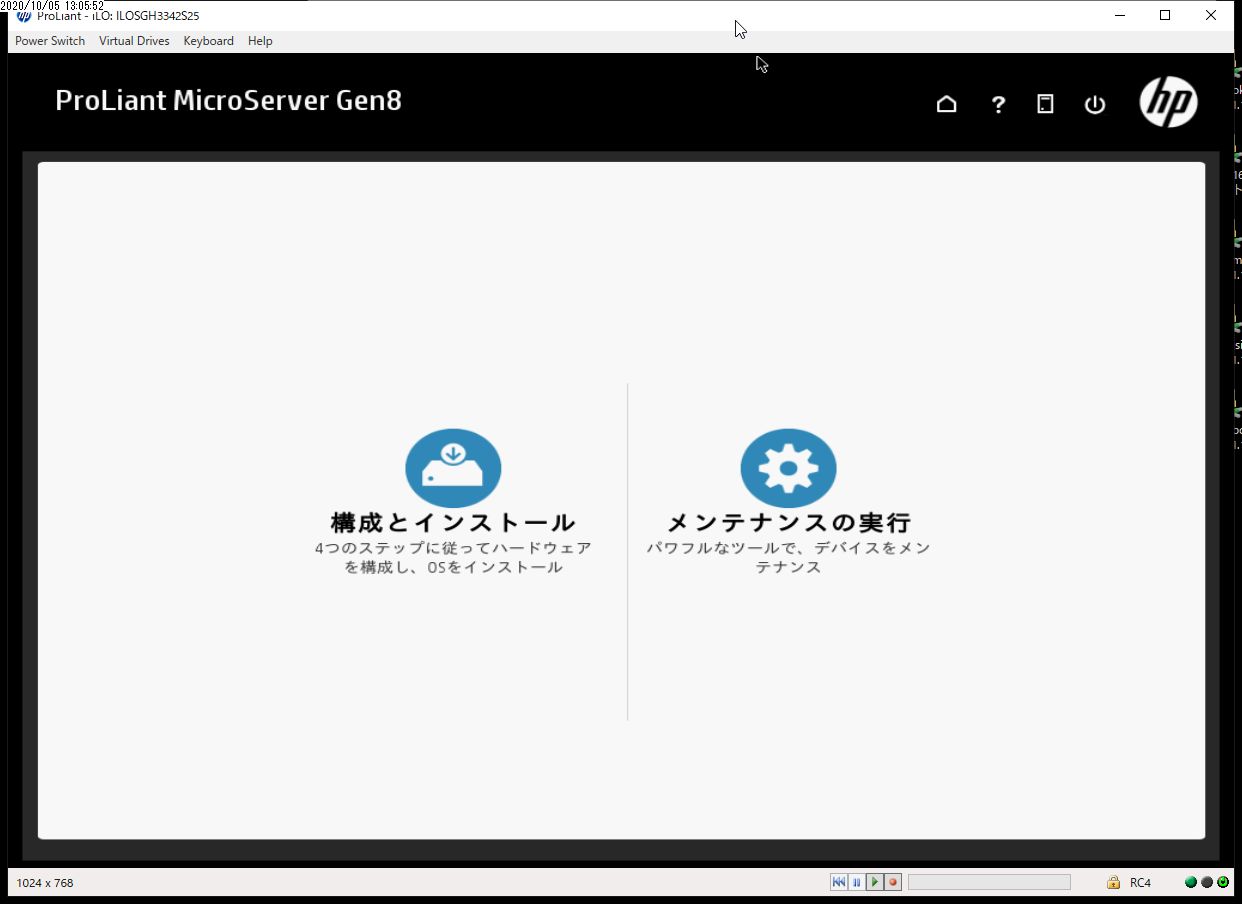This screenshot has height=904, width=1242.
Task: Click the pause playback button
Action: [x=857, y=882]
